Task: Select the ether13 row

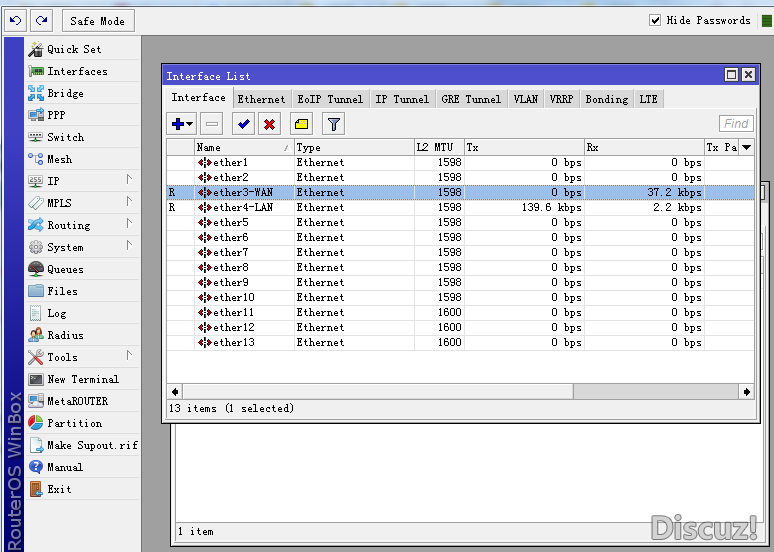Action: click(x=460, y=342)
